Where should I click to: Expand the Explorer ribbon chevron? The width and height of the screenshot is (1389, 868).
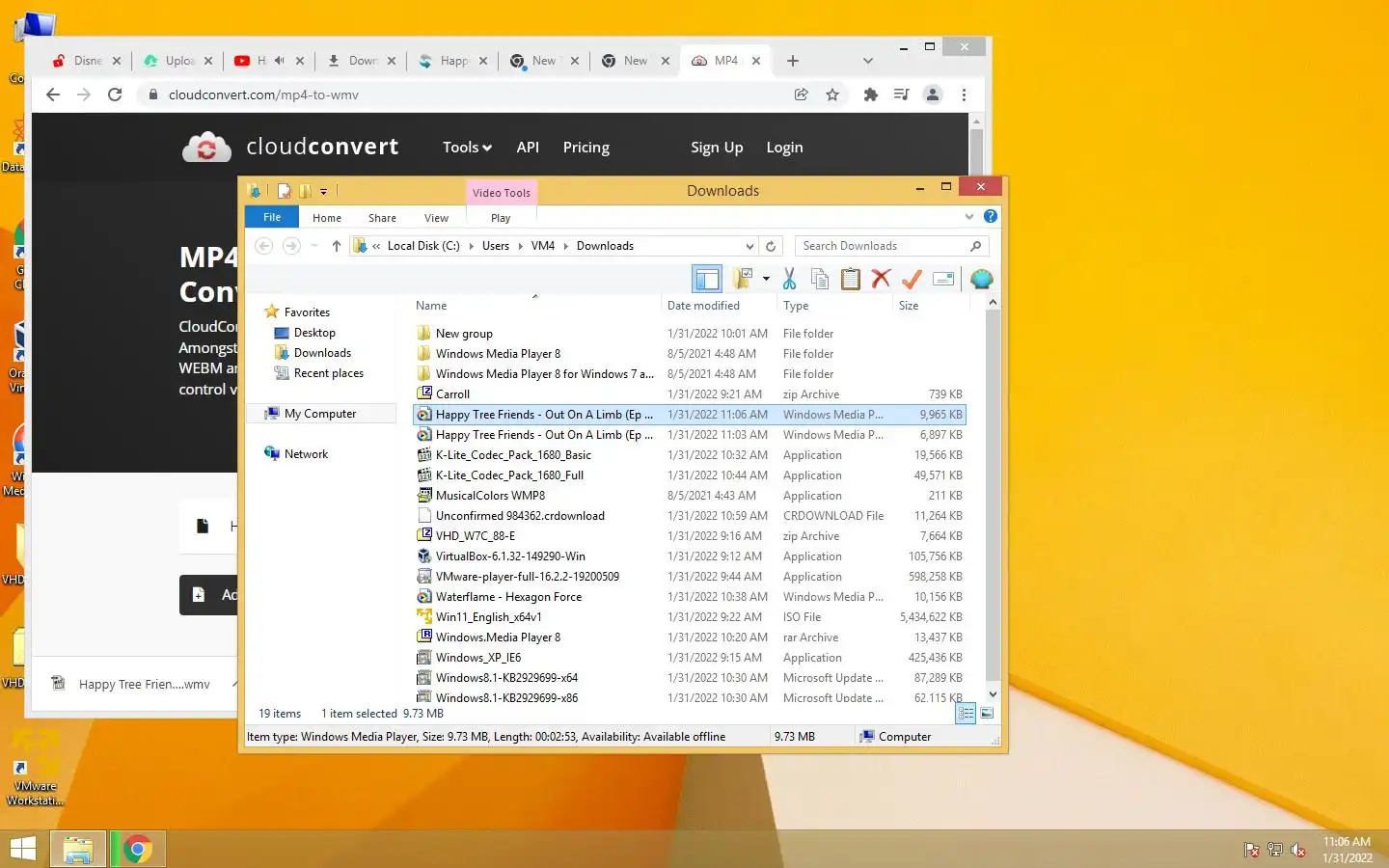(x=969, y=217)
